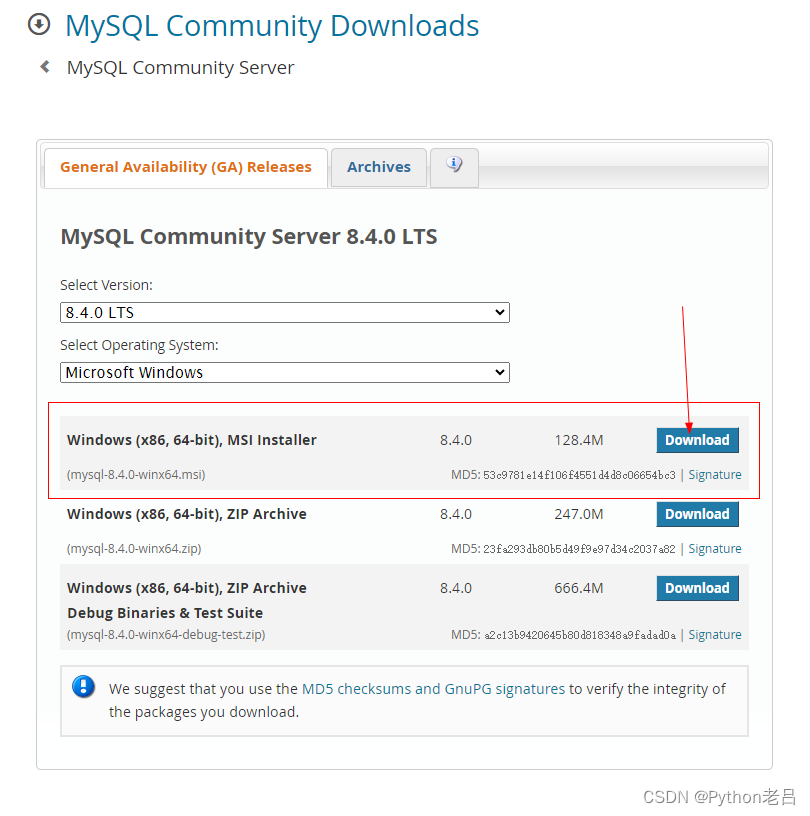
Task: Download the MSI Installer package
Action: pos(697,440)
